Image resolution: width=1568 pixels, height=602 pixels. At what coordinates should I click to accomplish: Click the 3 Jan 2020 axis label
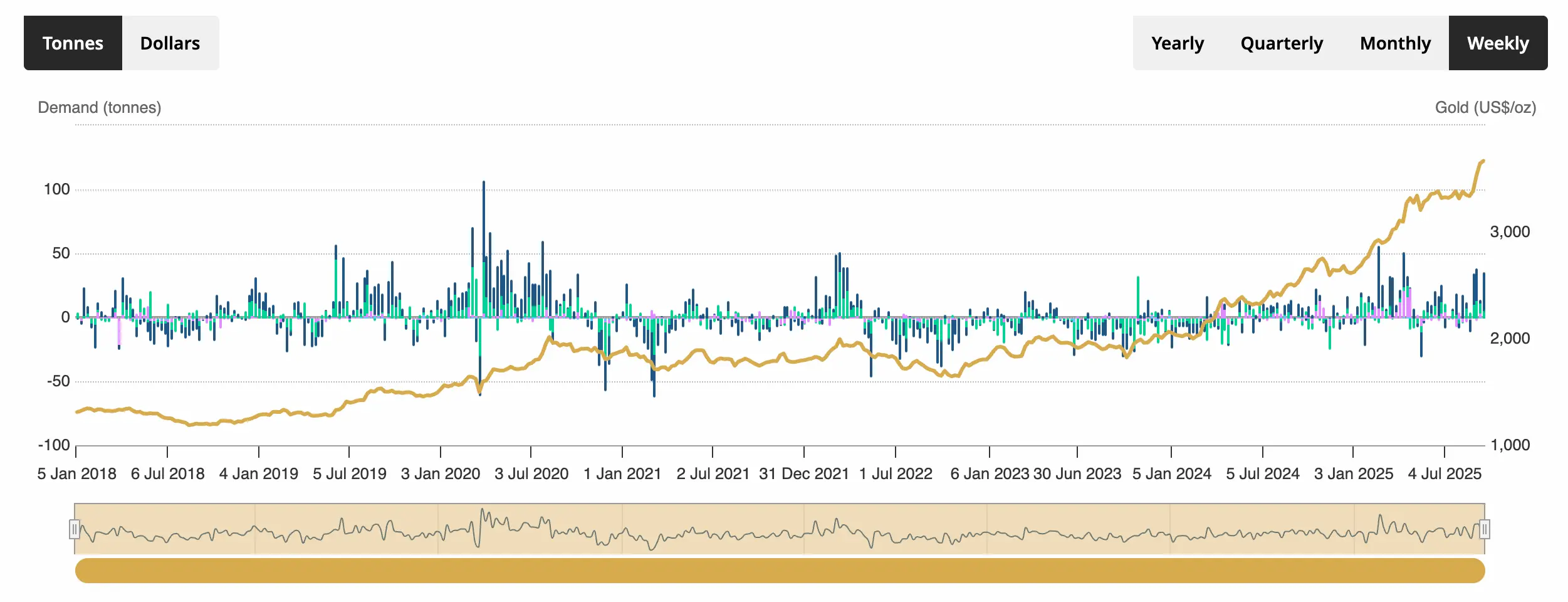click(440, 474)
